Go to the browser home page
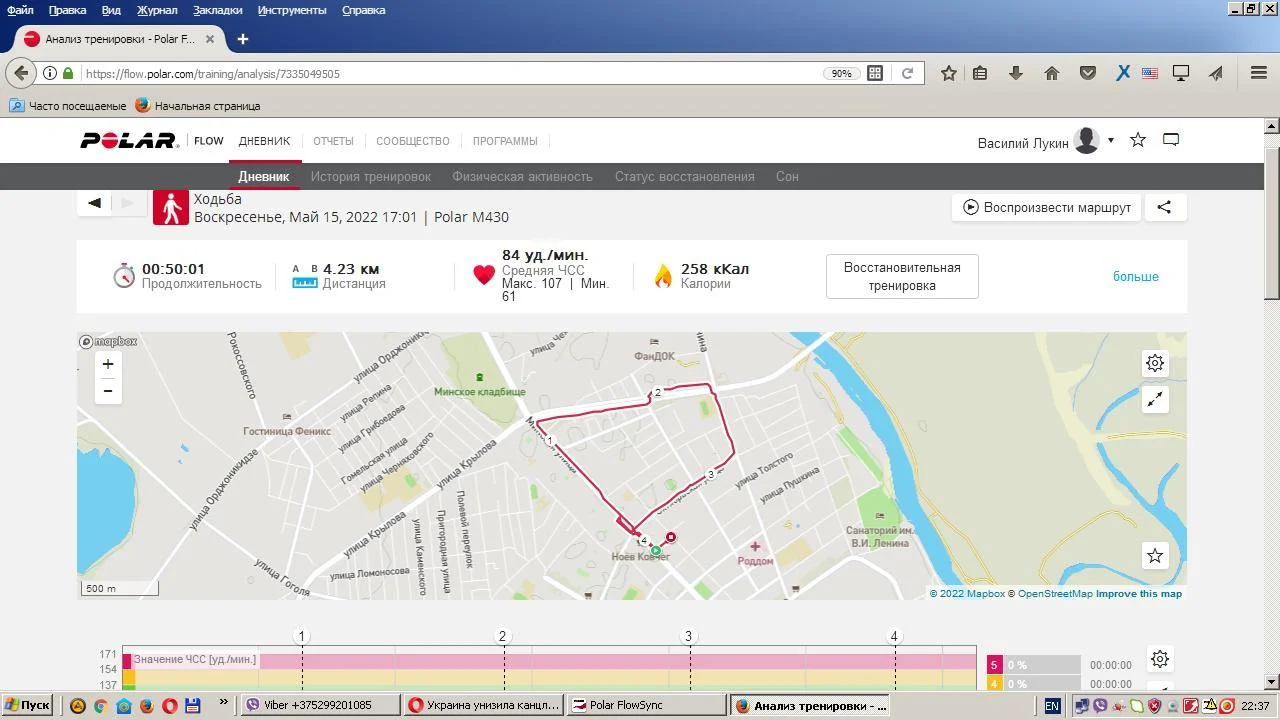Viewport: 1280px width, 720px height. 1052,73
